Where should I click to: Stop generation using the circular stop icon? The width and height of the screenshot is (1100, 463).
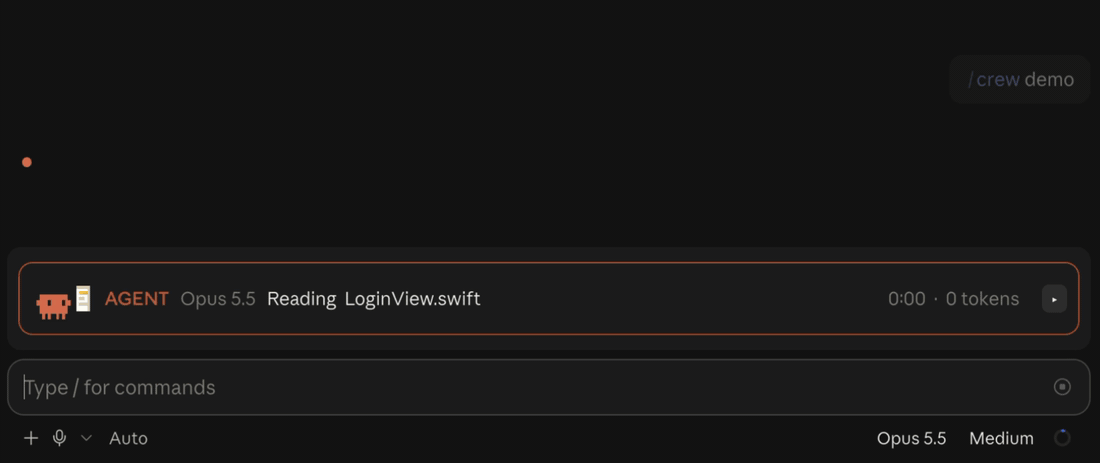(x=1062, y=387)
